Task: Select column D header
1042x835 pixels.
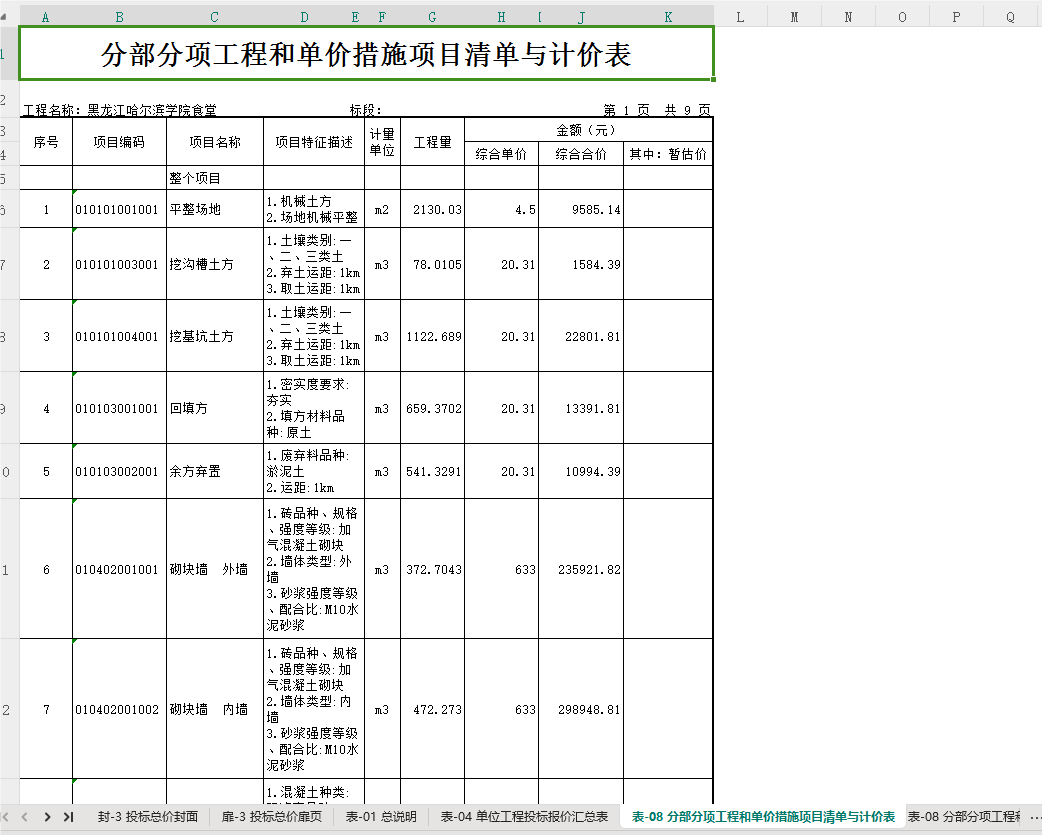Action: coord(304,17)
